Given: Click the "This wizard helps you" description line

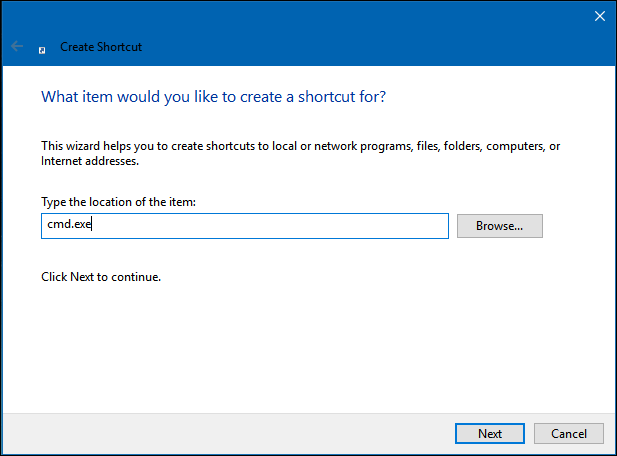Looking at the screenshot, I should 300,146.
